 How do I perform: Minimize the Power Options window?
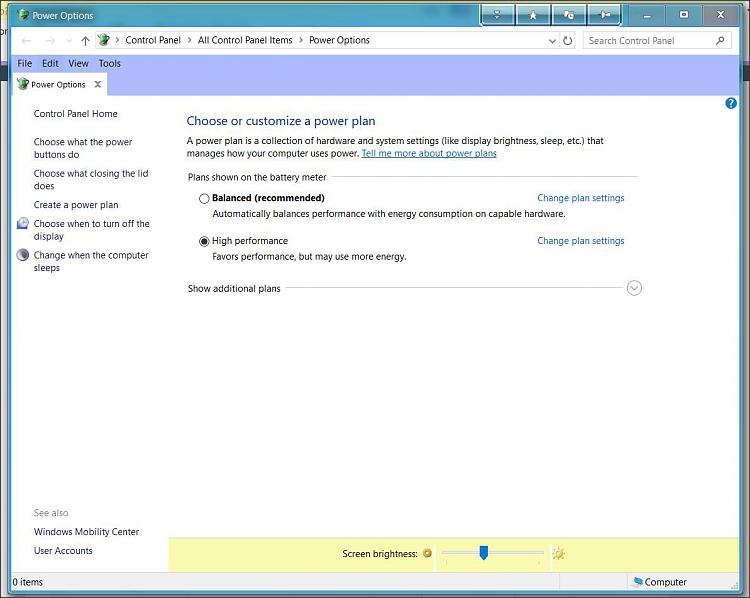tap(647, 15)
